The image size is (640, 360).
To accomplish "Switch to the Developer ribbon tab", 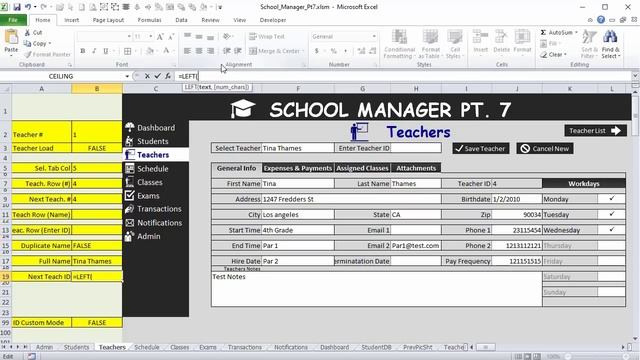I will 273,20.
